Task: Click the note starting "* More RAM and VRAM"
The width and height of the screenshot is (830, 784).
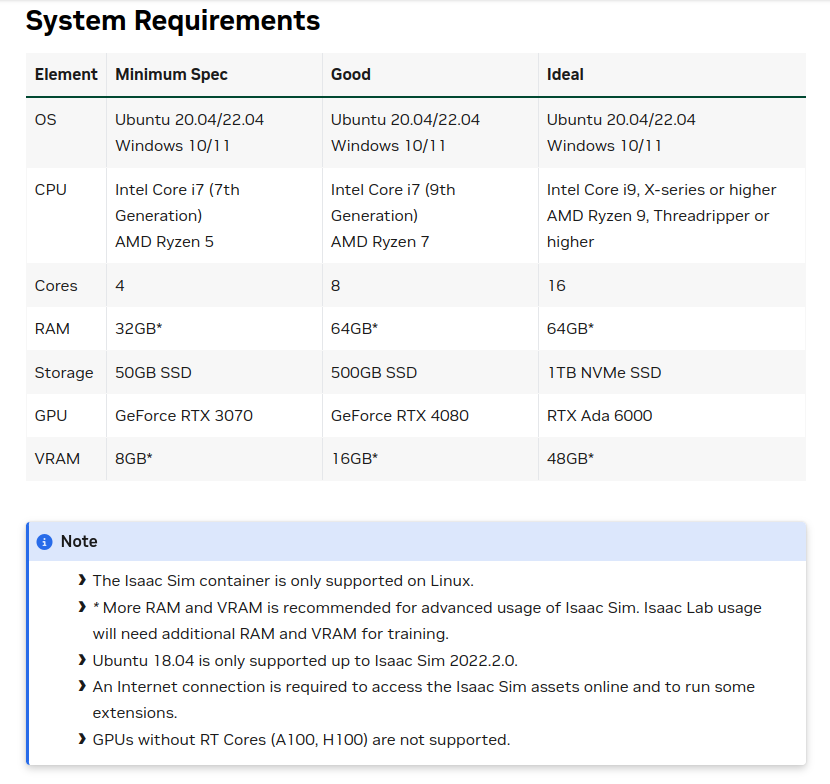Action: point(427,620)
